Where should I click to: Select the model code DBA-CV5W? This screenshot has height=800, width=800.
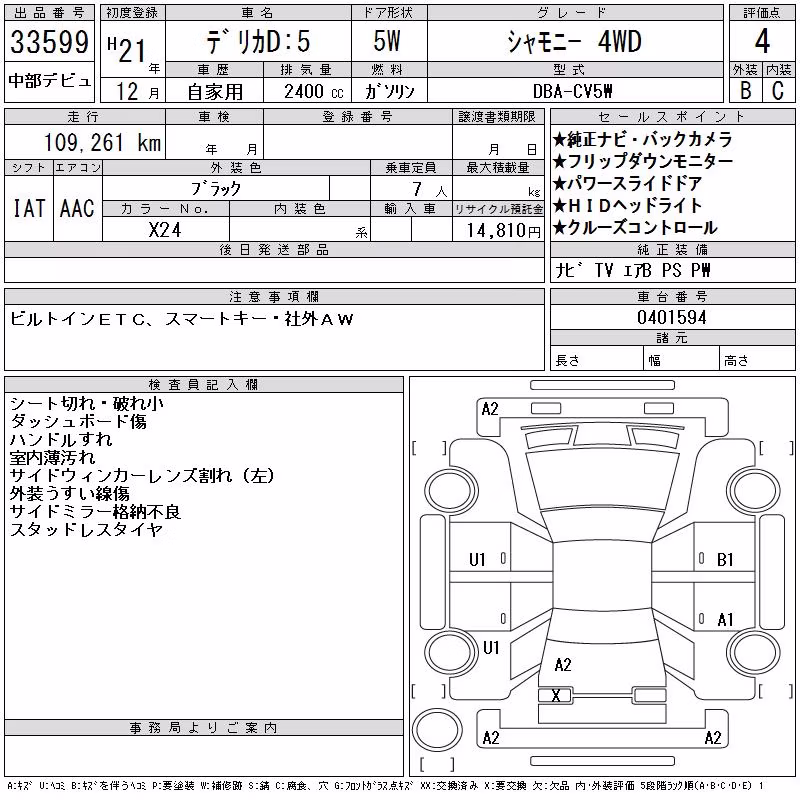(x=572, y=91)
